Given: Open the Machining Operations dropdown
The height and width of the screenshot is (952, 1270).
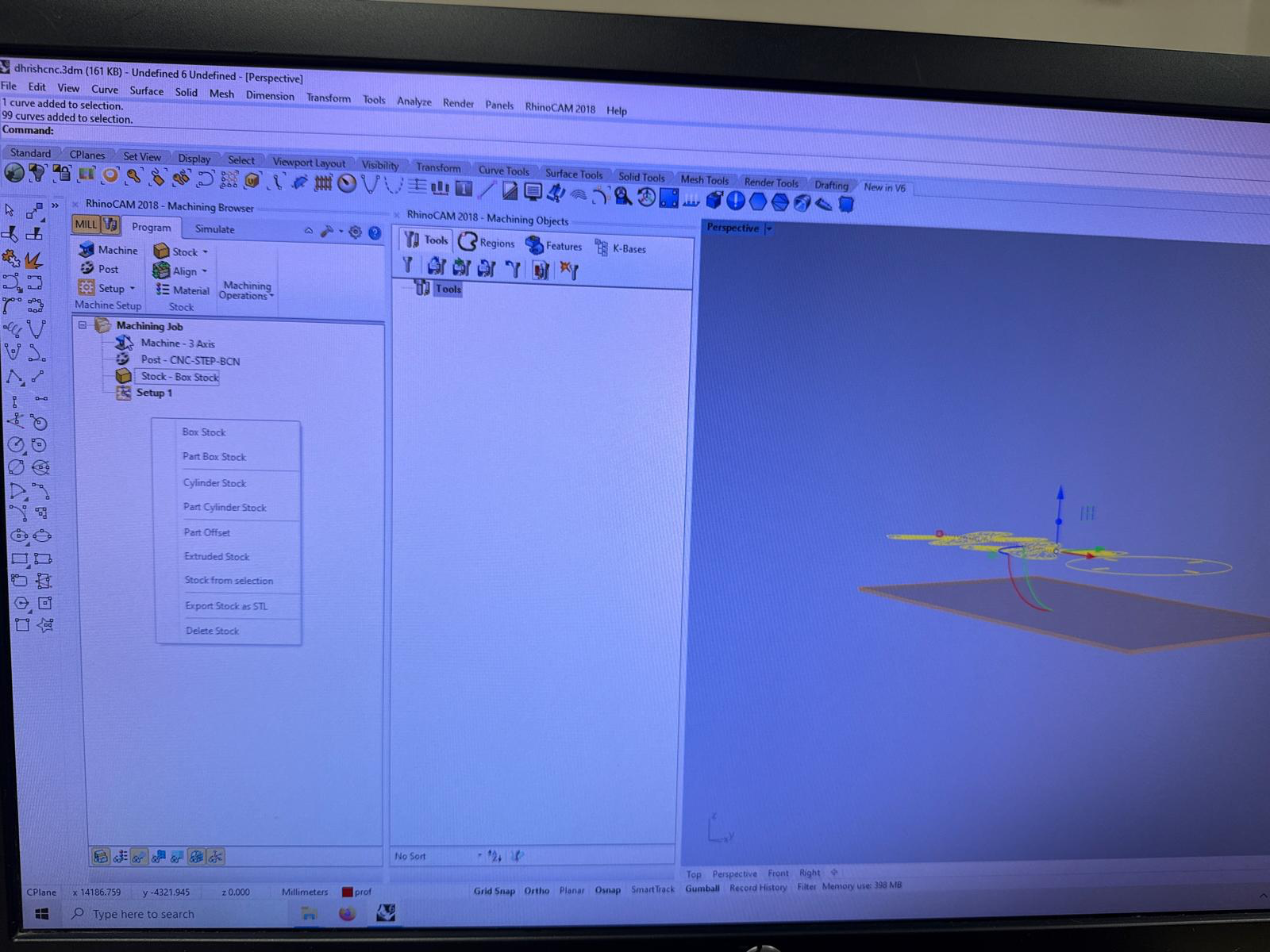Looking at the screenshot, I should [246, 290].
